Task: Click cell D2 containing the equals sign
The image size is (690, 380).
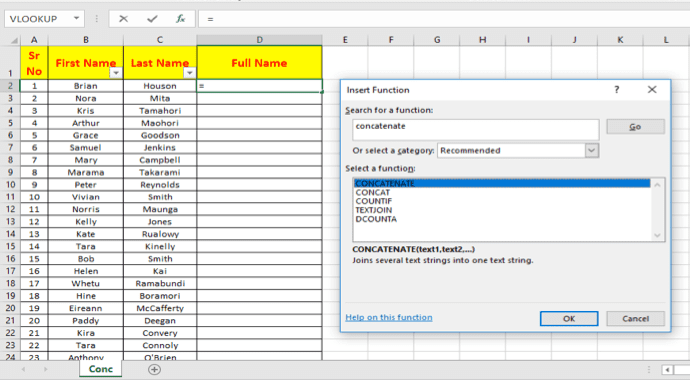Action: (x=260, y=86)
